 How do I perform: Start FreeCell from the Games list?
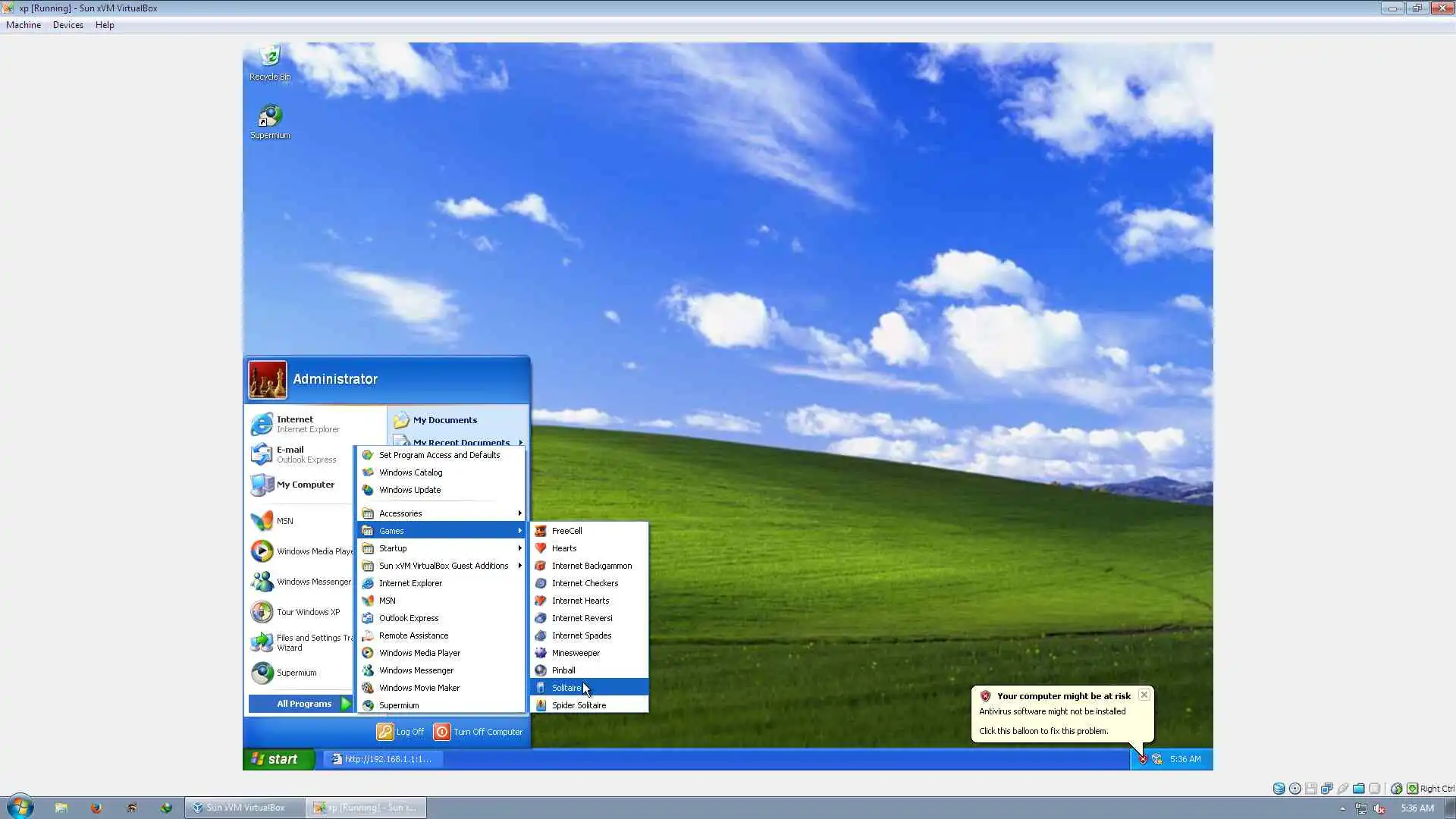[x=566, y=531]
